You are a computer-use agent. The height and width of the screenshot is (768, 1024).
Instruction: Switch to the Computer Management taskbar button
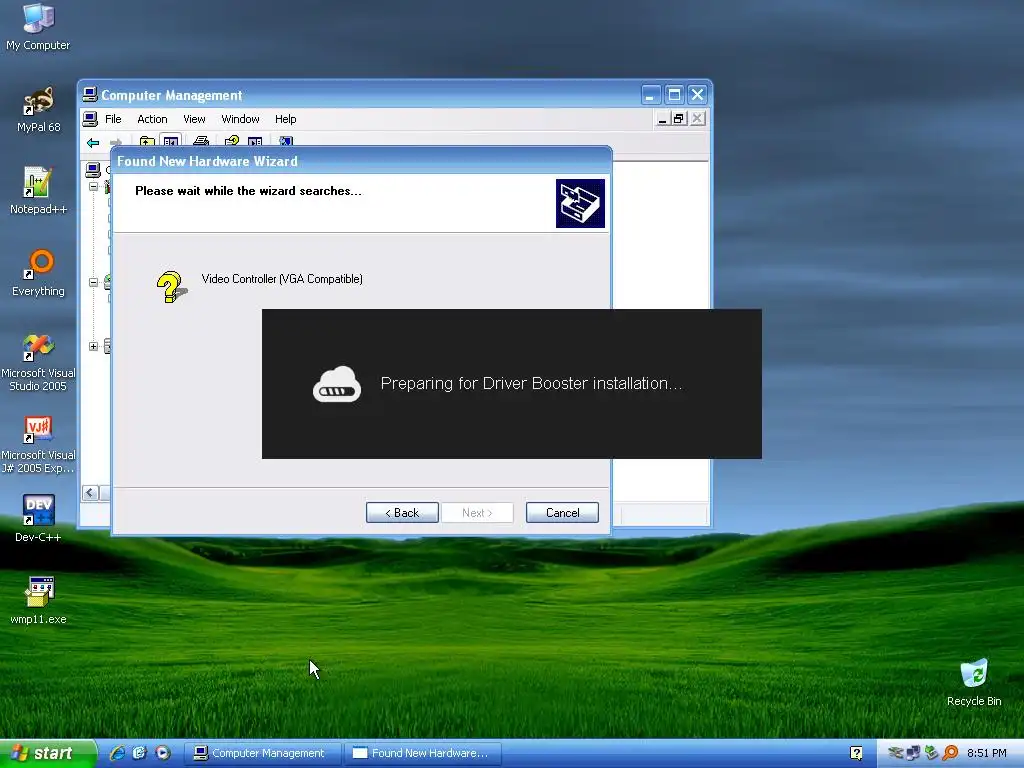pyautogui.click(x=263, y=753)
